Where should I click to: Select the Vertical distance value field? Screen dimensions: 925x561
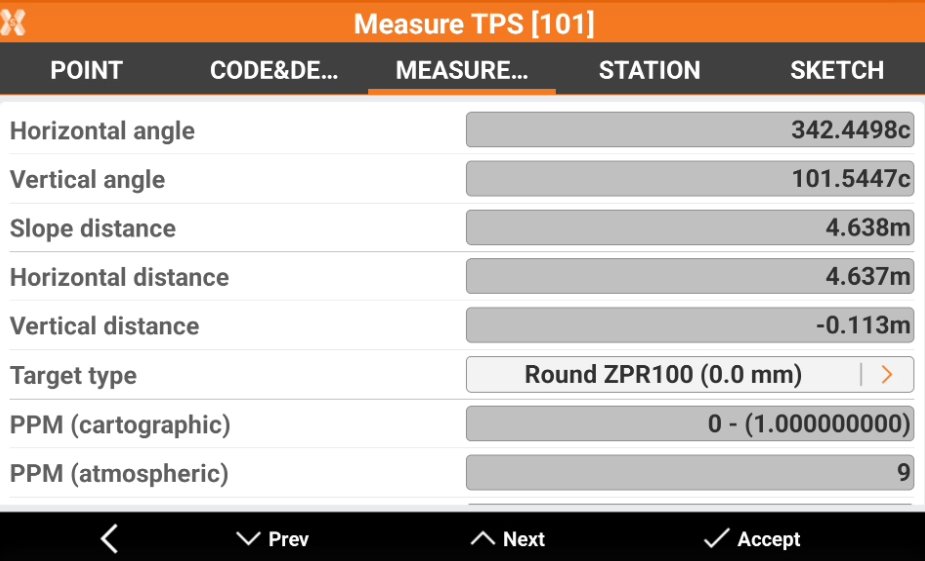[689, 326]
